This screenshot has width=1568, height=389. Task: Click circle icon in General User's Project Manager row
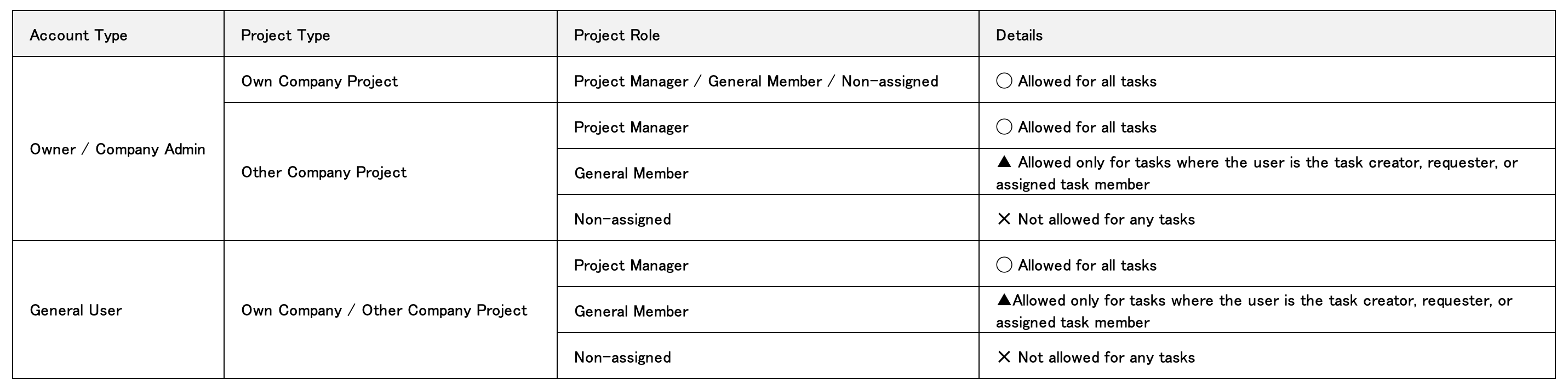click(x=1004, y=265)
